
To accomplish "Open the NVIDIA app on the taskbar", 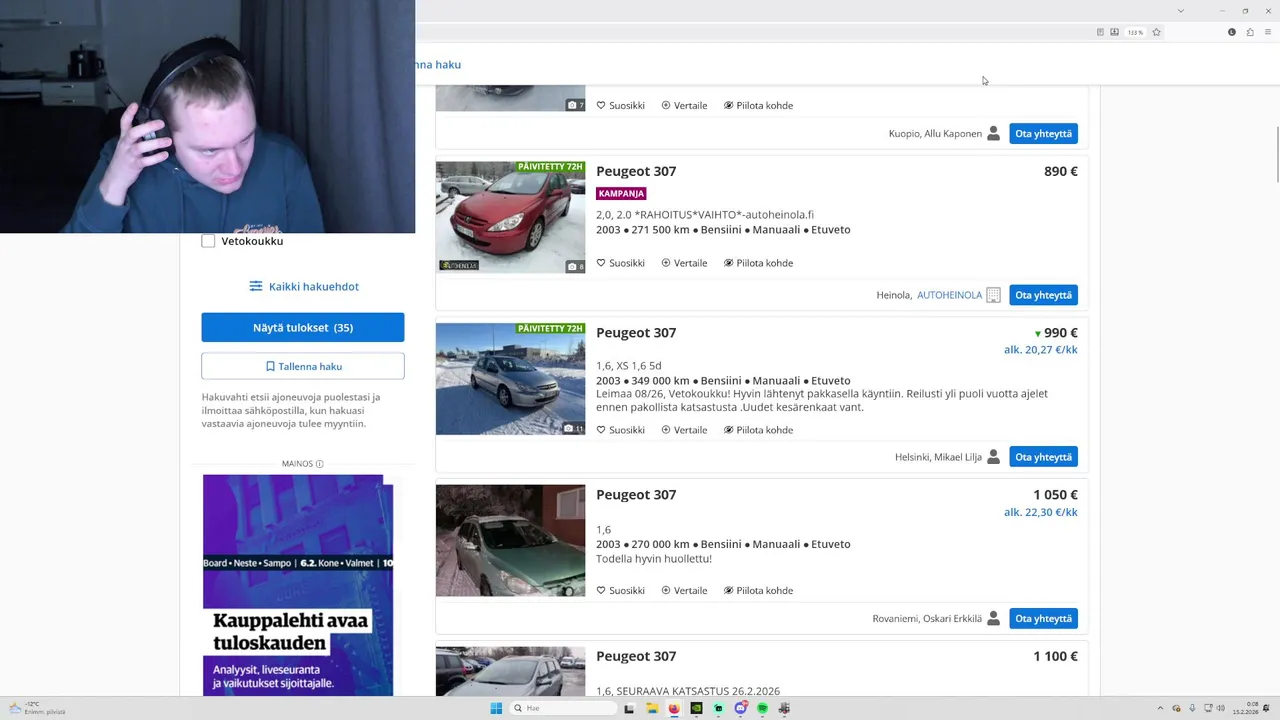I will pos(696,708).
